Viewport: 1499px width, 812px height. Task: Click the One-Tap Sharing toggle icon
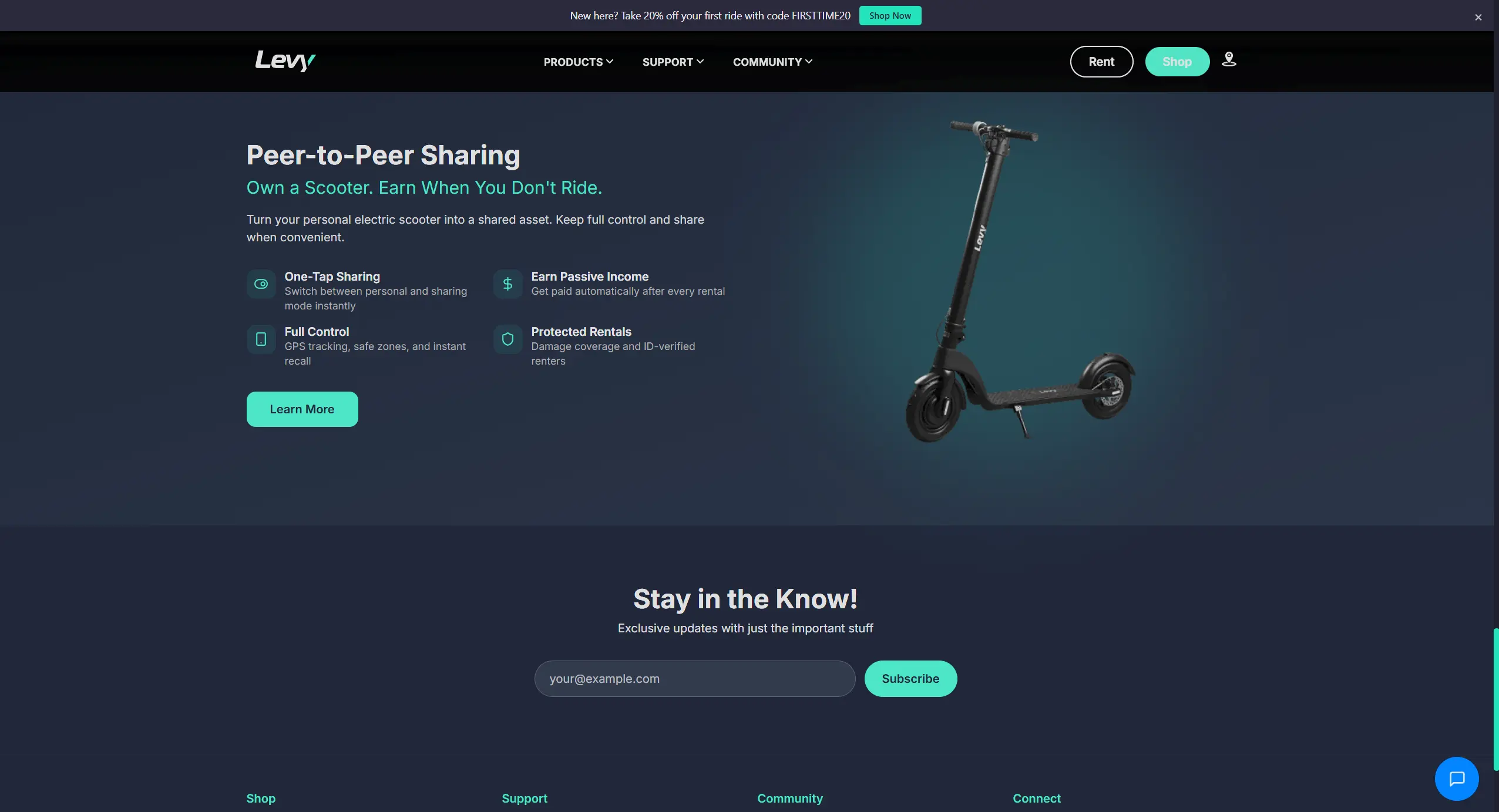click(x=261, y=284)
